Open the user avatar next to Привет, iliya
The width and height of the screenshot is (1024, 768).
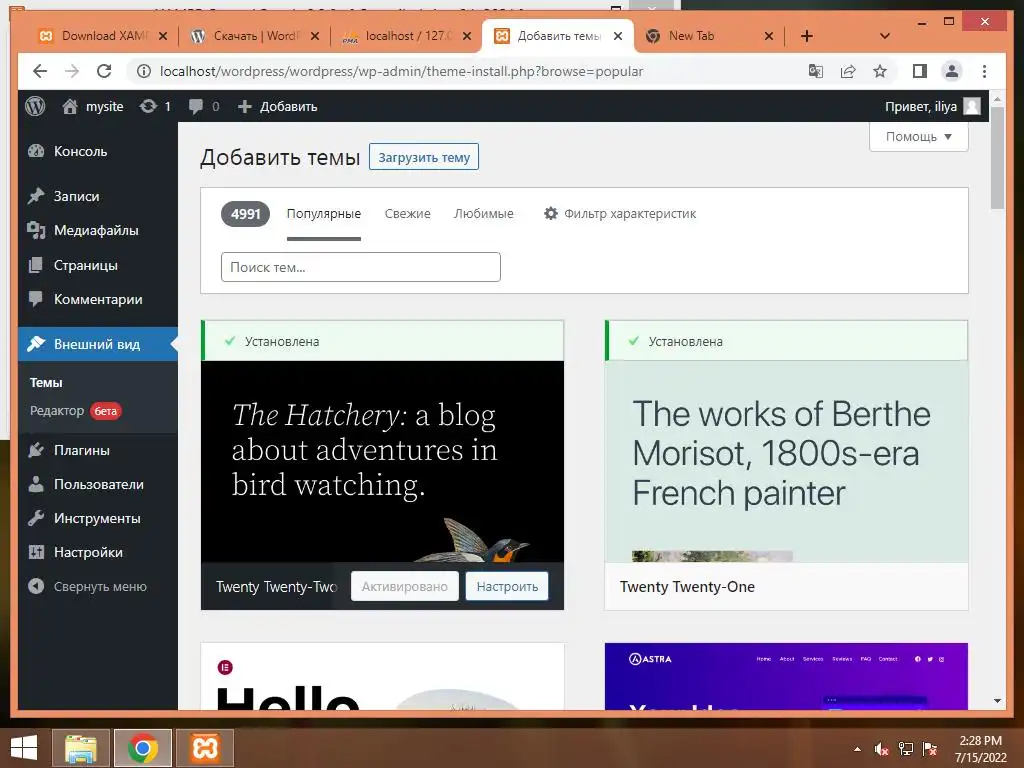pyautogui.click(x=972, y=106)
